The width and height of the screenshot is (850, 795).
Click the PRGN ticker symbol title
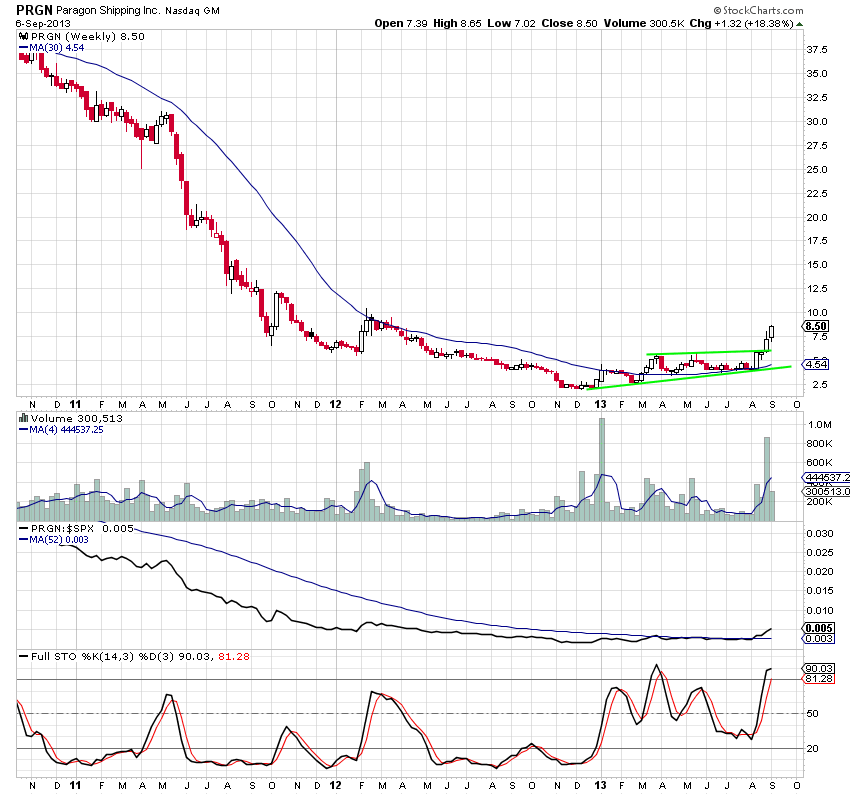click(35, 10)
